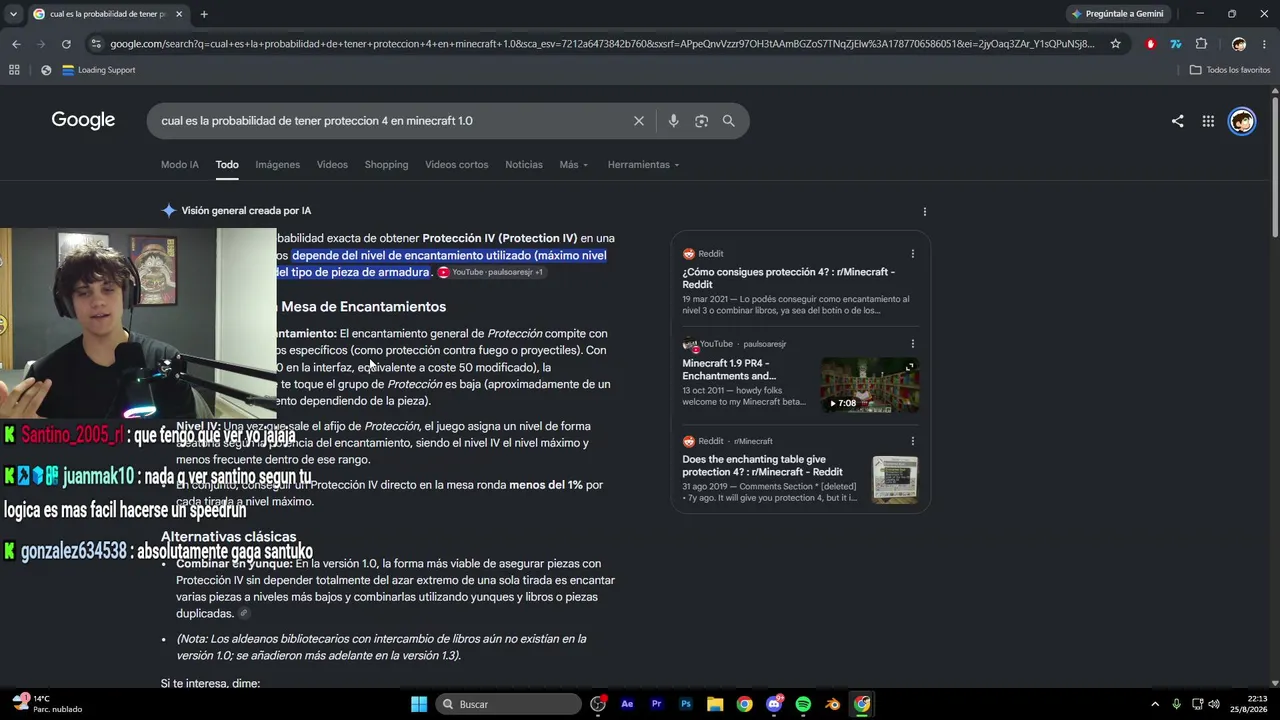Open Discord from the taskbar
Screen dimensions: 1280x720
point(774,704)
